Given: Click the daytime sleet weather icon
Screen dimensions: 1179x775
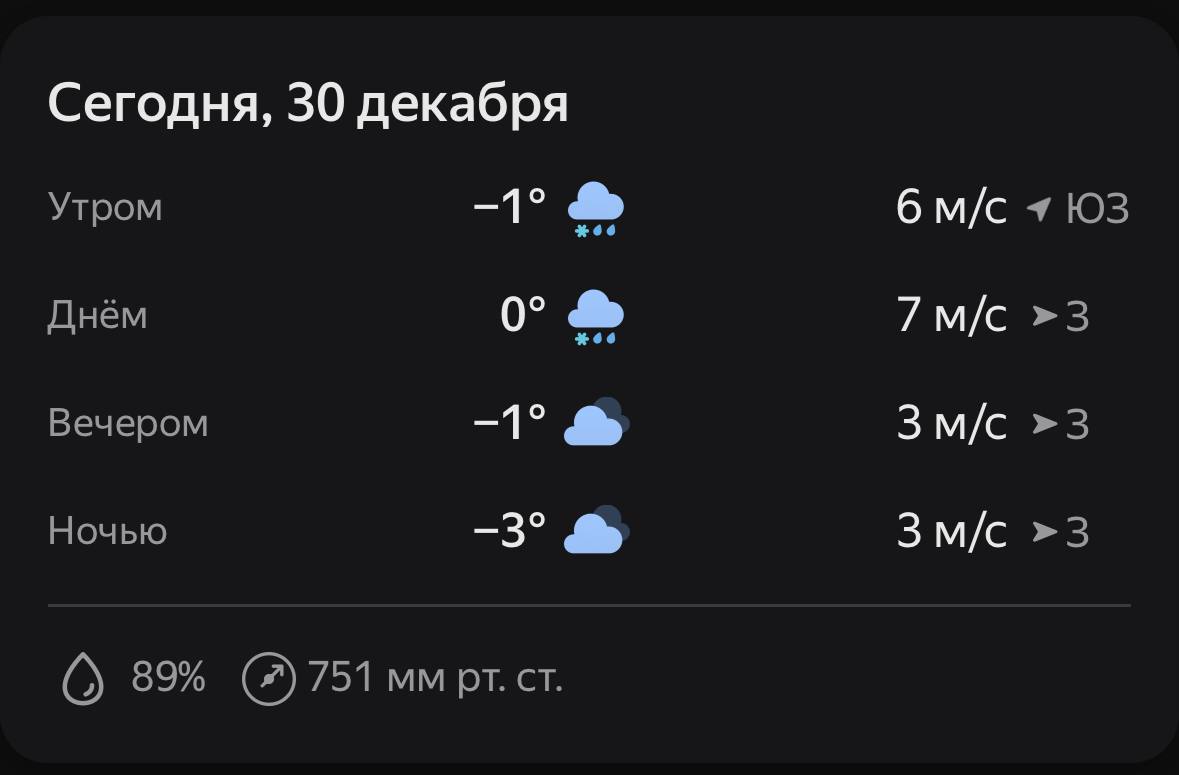Looking at the screenshot, I should click(596, 317).
